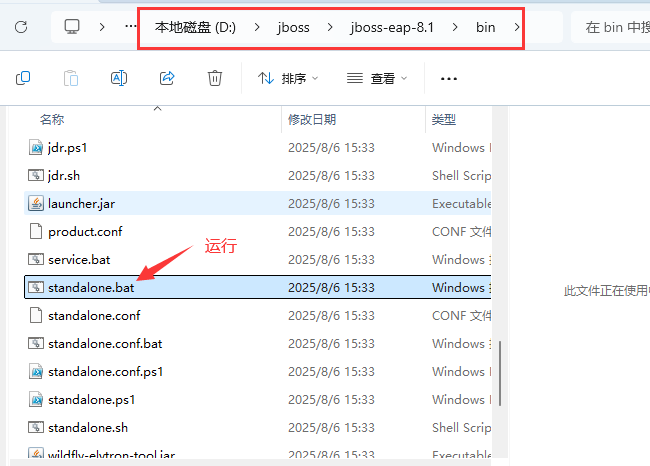Select the standalone.ps1 file name
The image size is (650, 466).
tap(91, 399)
